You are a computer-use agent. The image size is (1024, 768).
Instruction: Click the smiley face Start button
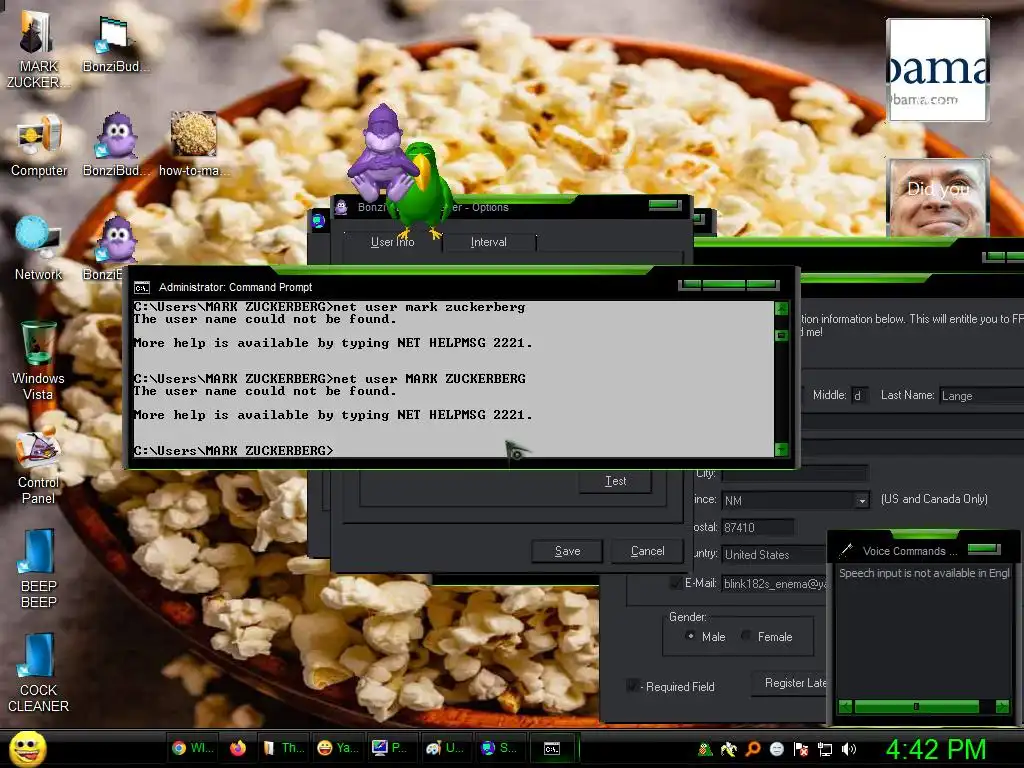(27, 749)
